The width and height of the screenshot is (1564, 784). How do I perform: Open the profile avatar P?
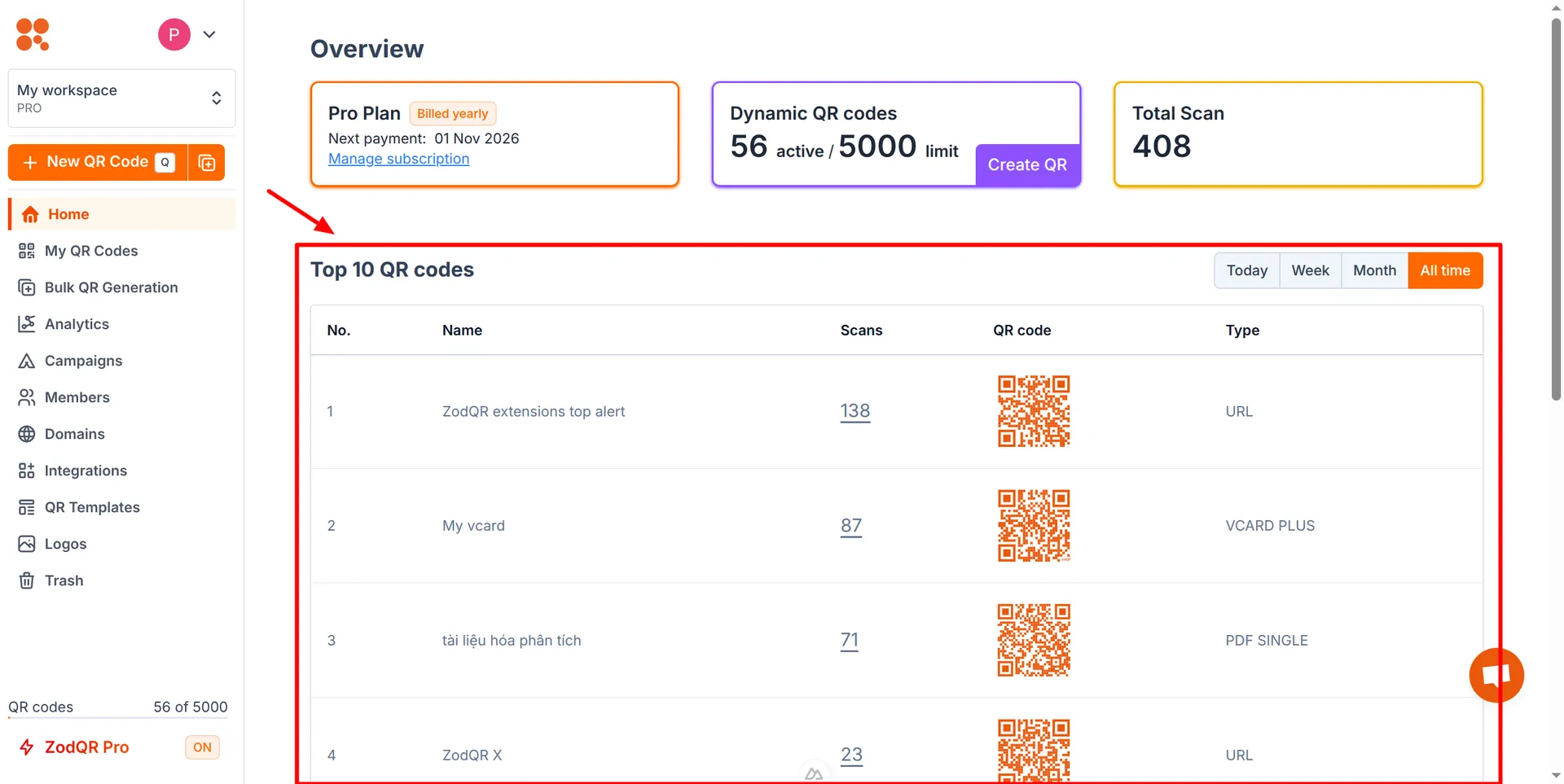click(x=174, y=34)
